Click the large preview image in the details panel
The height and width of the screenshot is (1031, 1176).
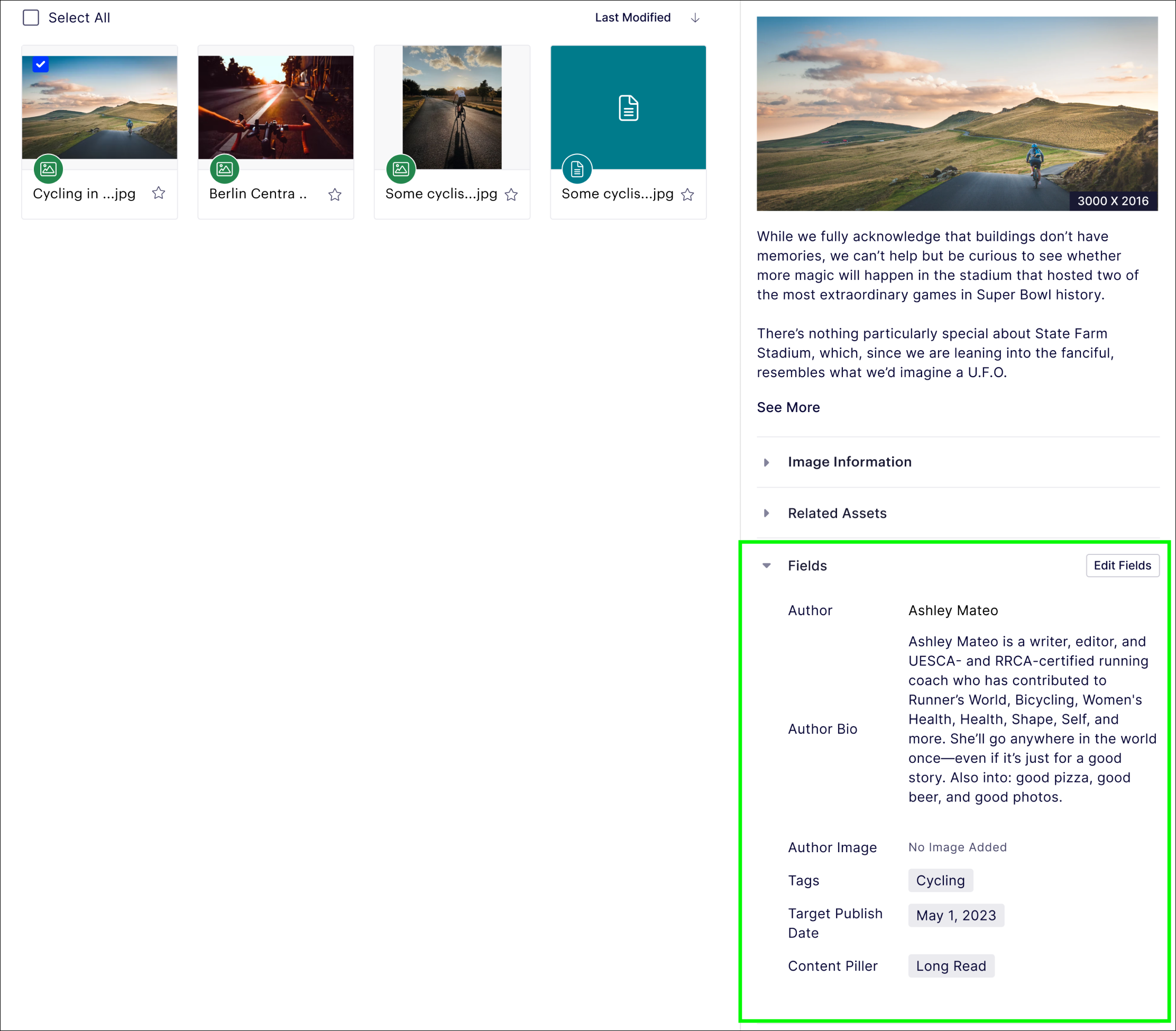(957, 114)
